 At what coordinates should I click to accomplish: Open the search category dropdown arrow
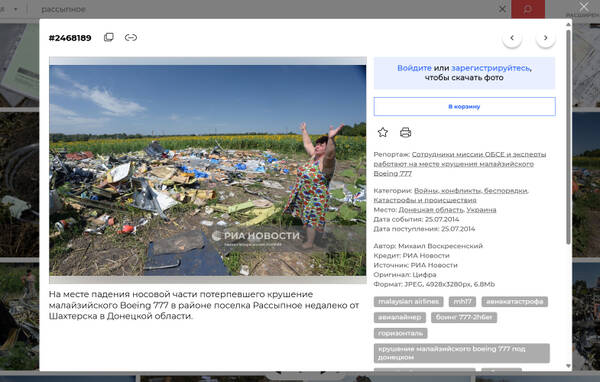point(16,9)
